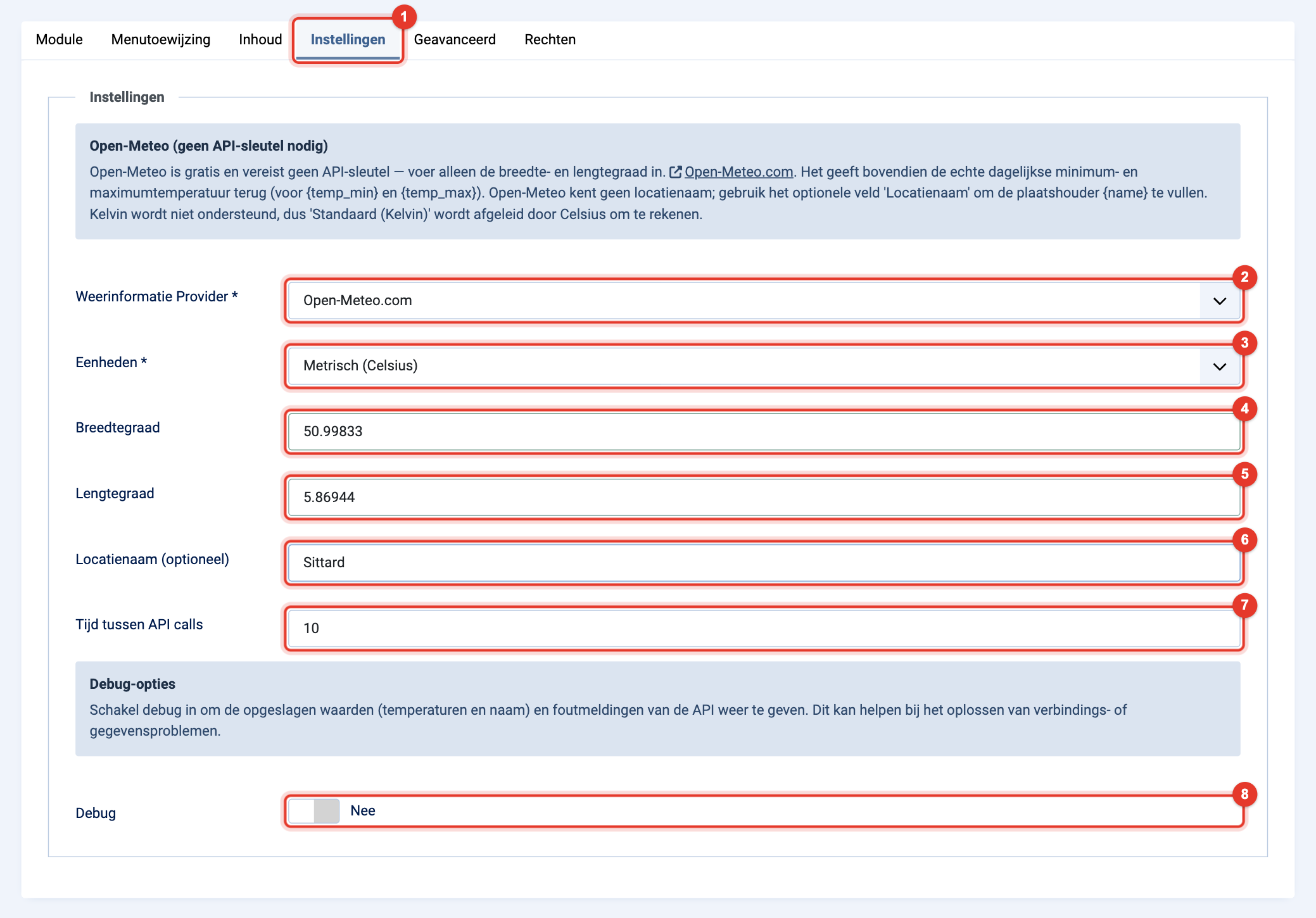Click the external link icon before Open-Meteo.com
1316x918 pixels.
[676, 172]
